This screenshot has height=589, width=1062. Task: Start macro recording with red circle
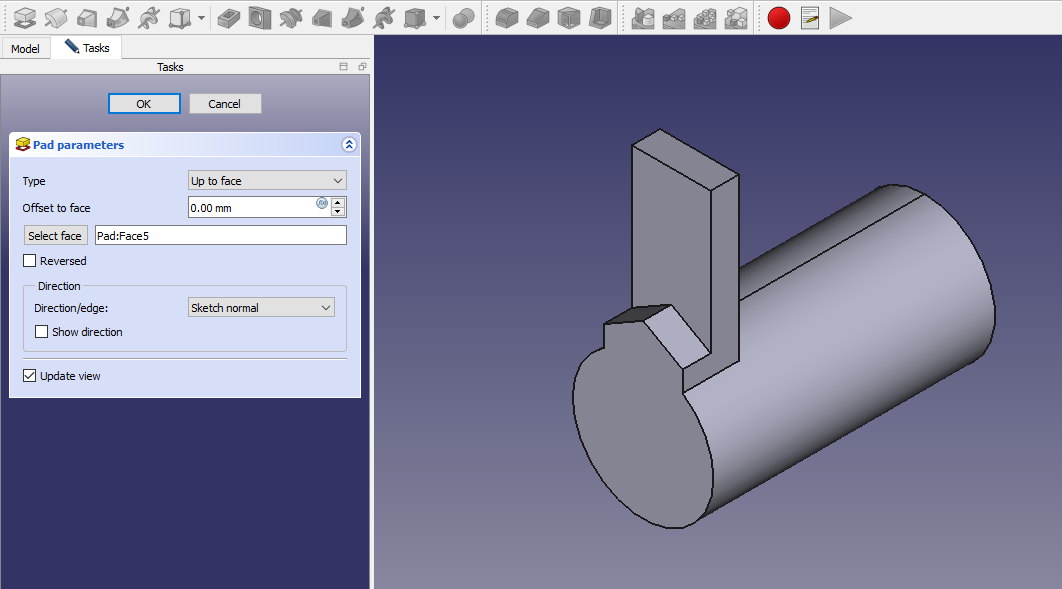pos(779,17)
